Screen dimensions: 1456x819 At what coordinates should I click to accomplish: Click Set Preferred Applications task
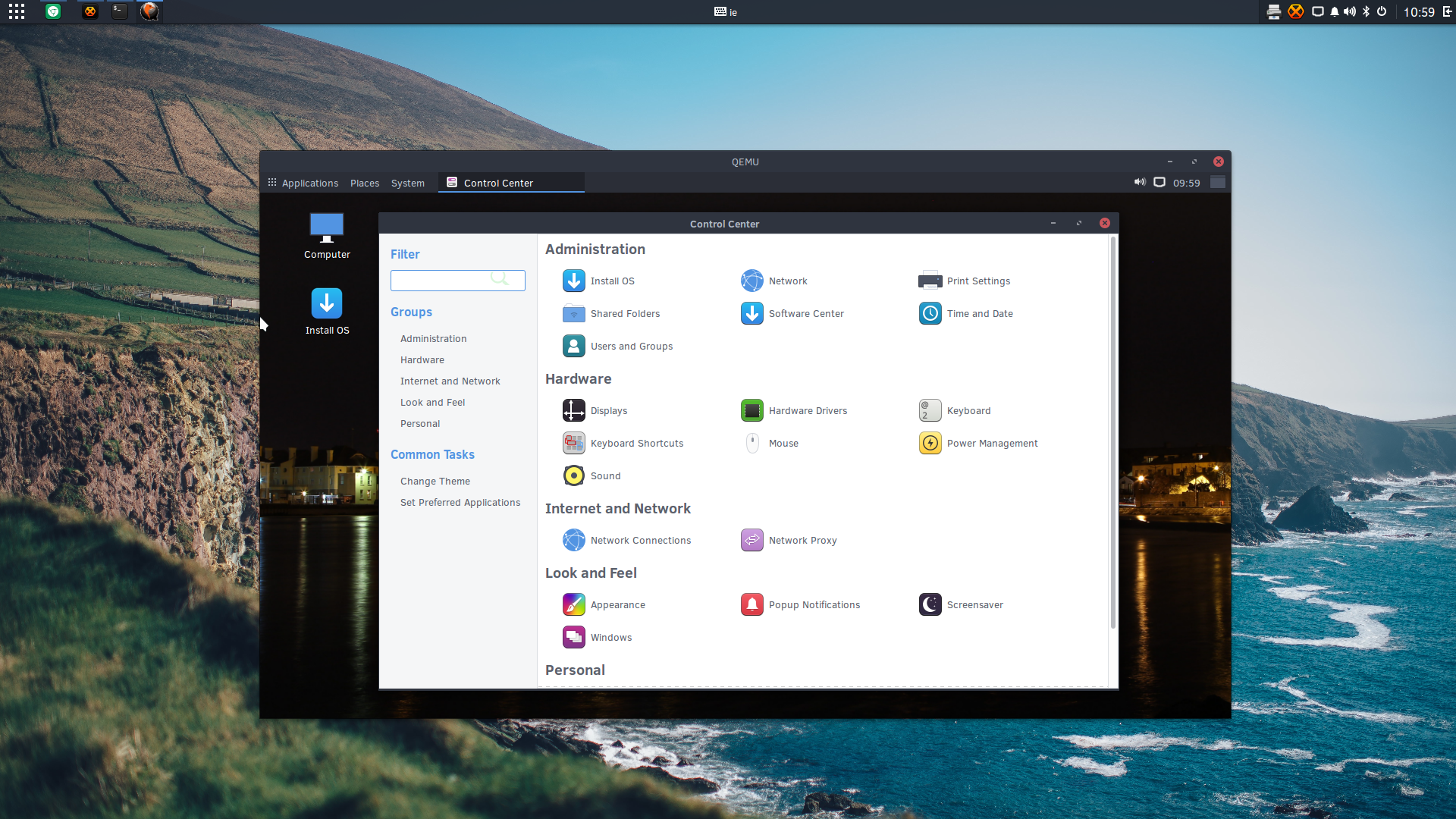point(460,502)
